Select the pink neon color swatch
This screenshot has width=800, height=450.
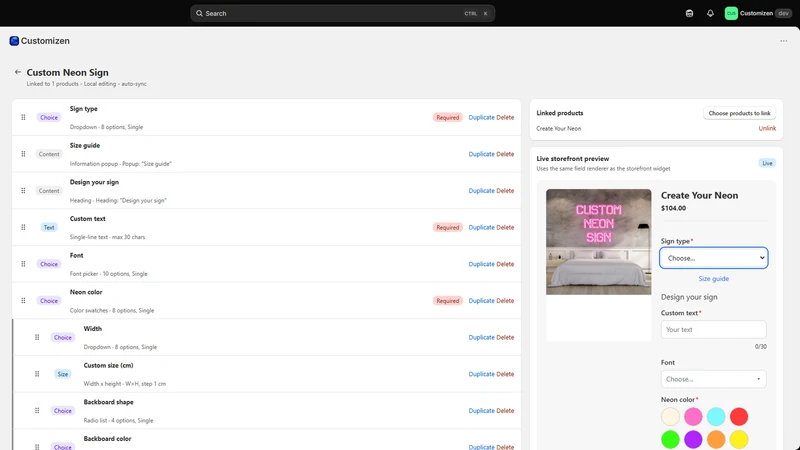693,417
